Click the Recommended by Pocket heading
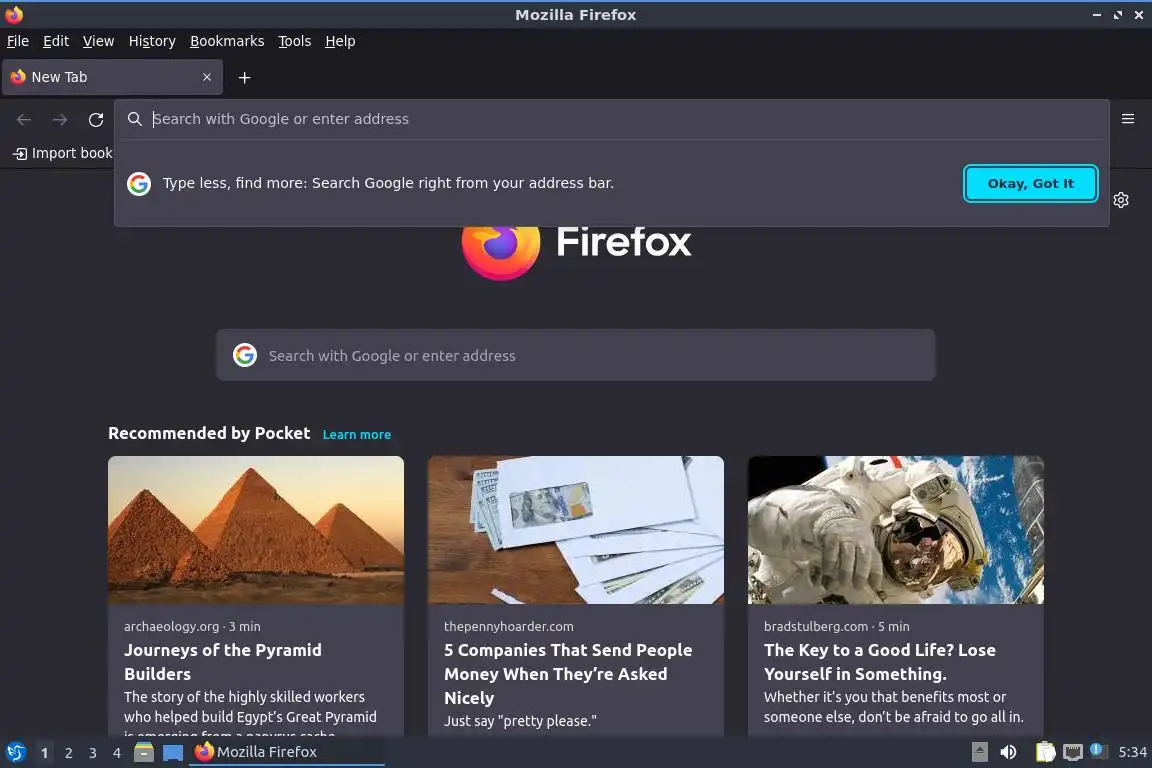This screenshot has height=768, width=1152. tap(209, 434)
